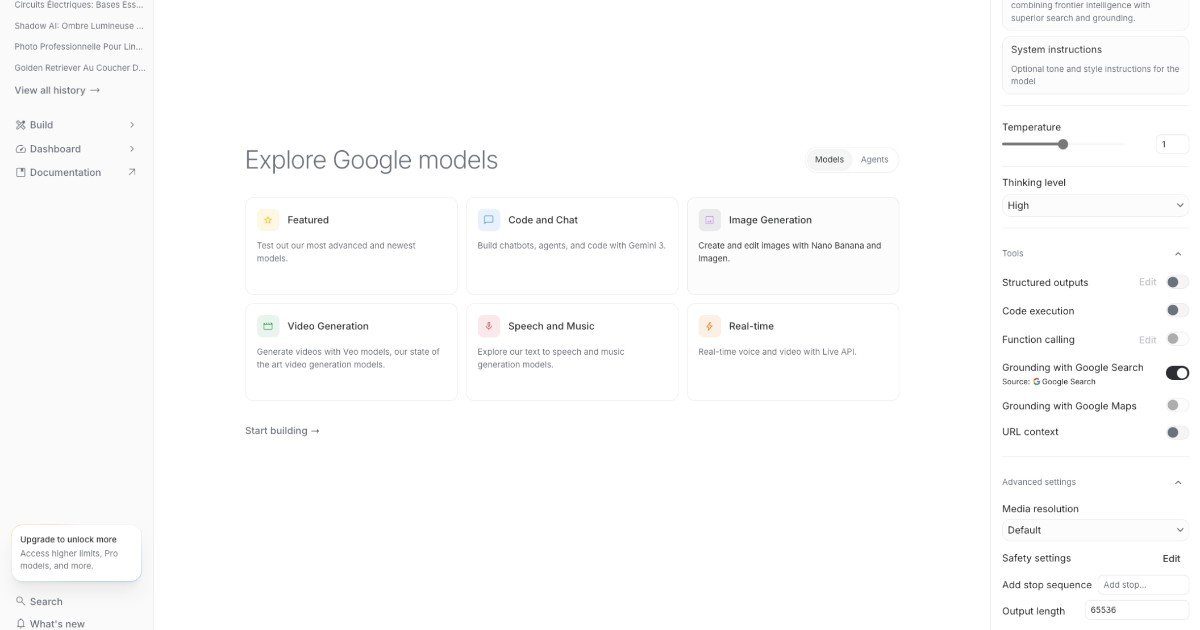Open the System instructions box
Image resolution: width=1200 pixels, height=630 pixels.
[x=1095, y=65]
